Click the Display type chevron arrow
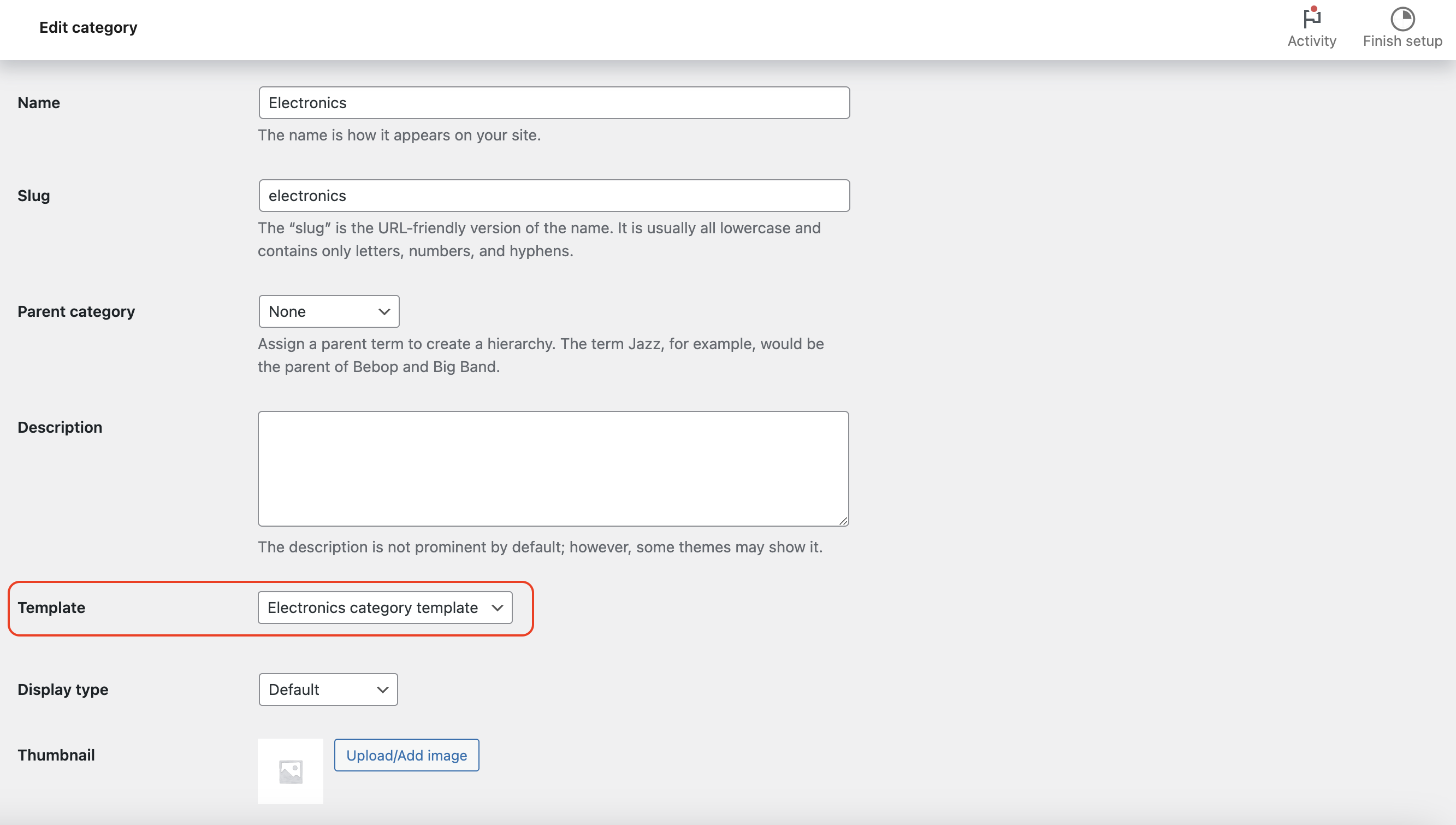The width and height of the screenshot is (1456, 825). click(382, 690)
